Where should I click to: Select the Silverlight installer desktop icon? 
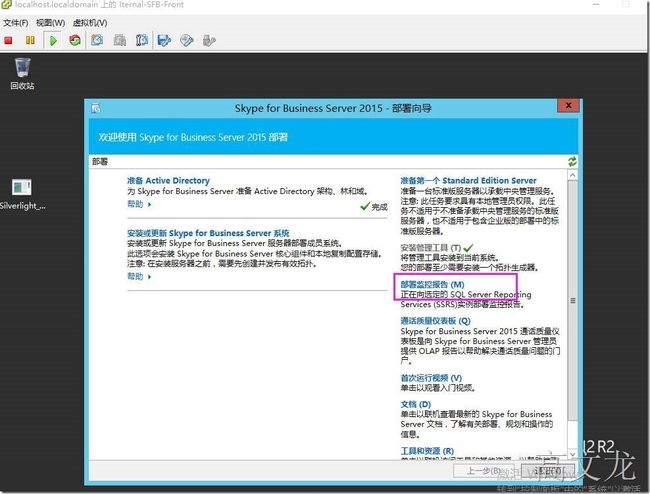click(22, 194)
